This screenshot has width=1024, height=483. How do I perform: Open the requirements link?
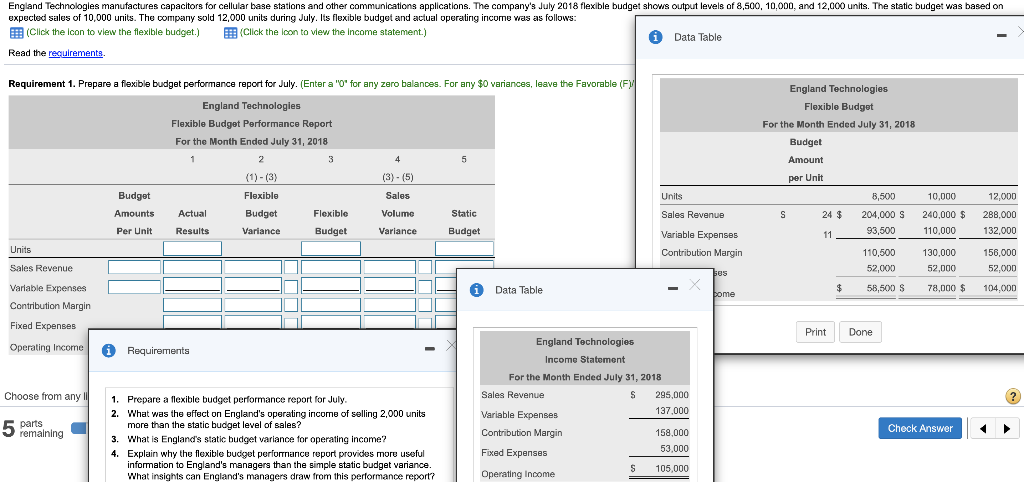tap(76, 53)
